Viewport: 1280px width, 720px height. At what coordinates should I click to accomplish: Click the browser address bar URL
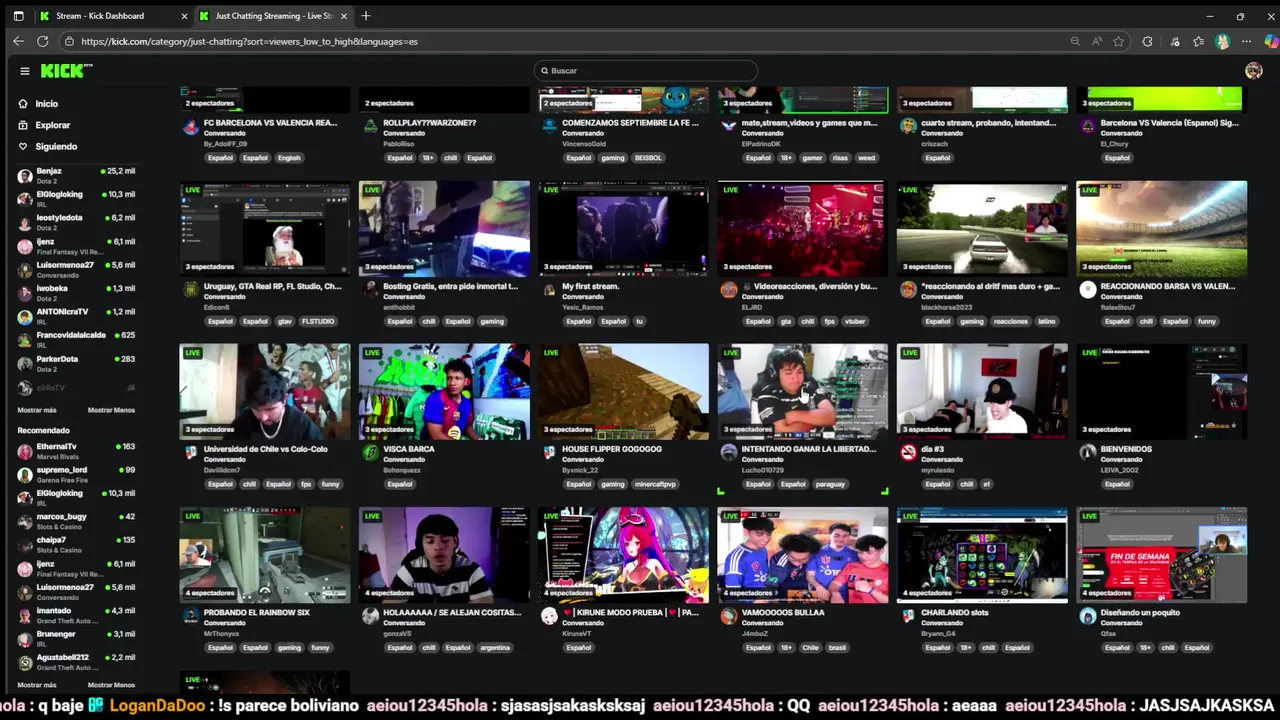(249, 42)
